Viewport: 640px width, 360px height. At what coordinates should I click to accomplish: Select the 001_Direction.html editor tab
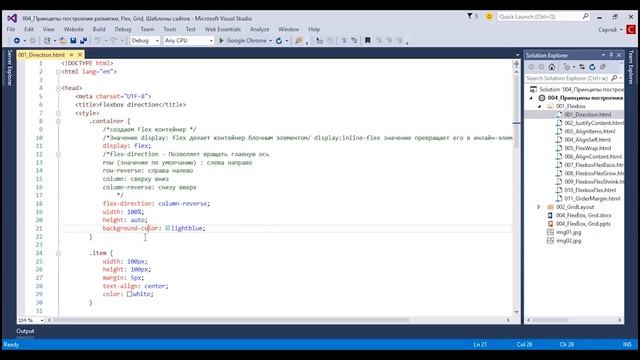[x=41, y=55]
